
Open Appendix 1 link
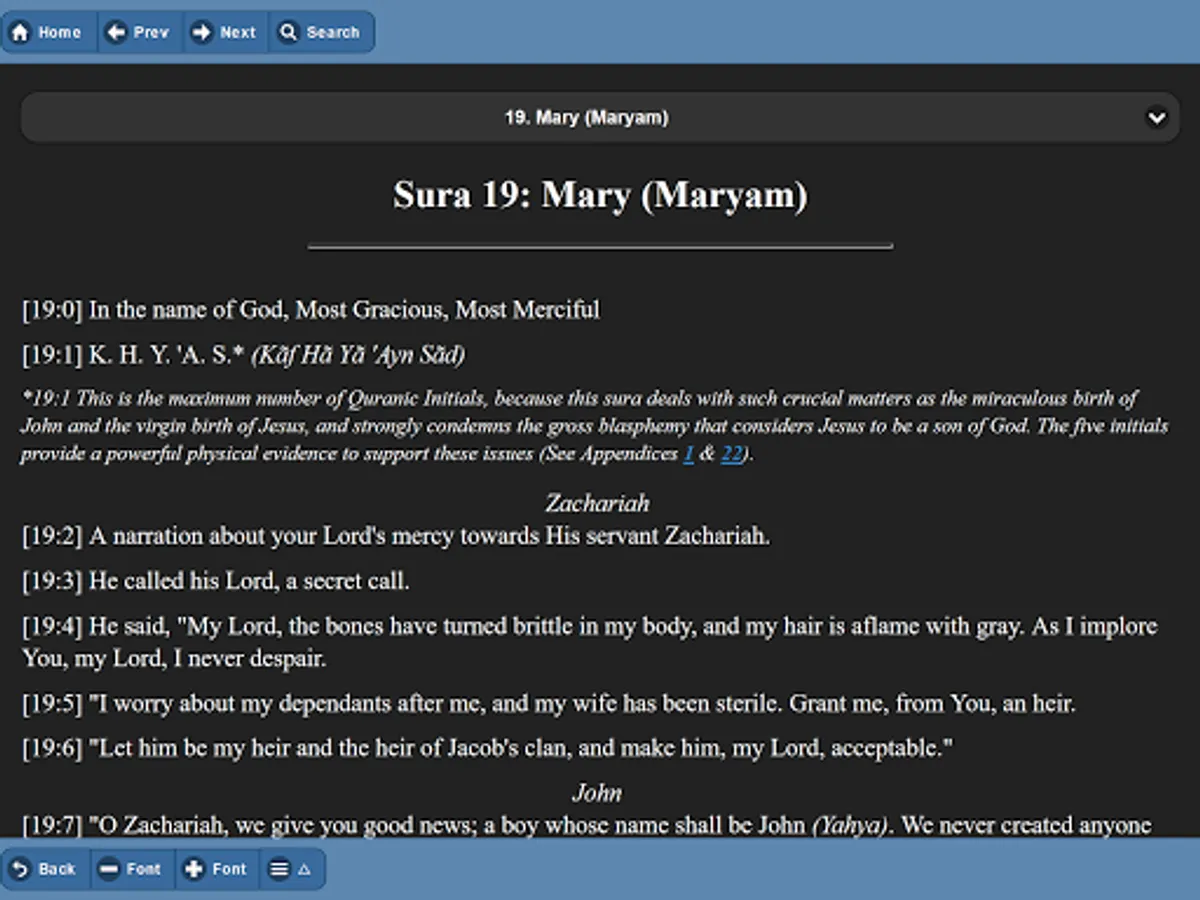[688, 454]
